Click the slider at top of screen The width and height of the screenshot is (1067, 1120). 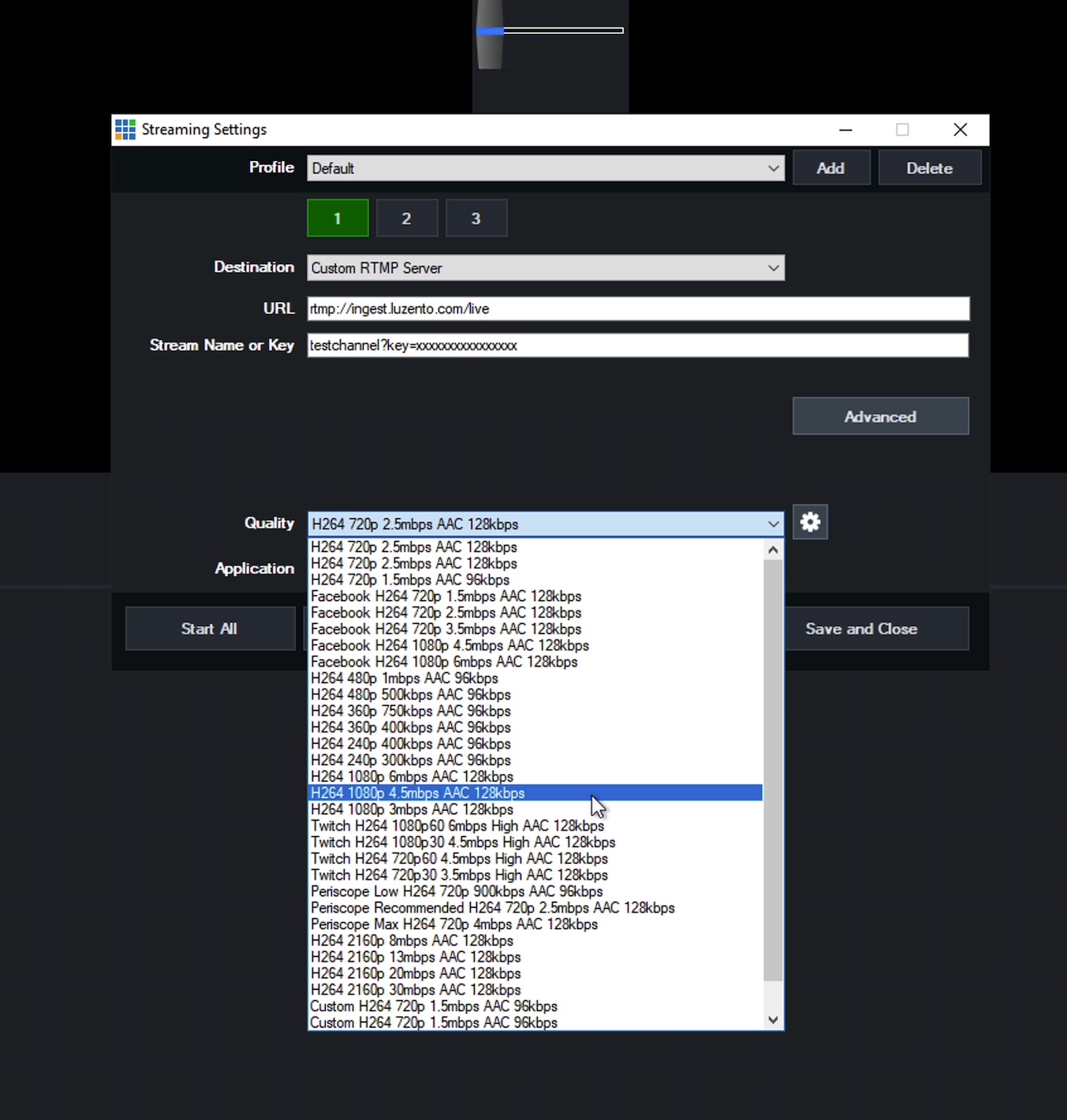550,31
